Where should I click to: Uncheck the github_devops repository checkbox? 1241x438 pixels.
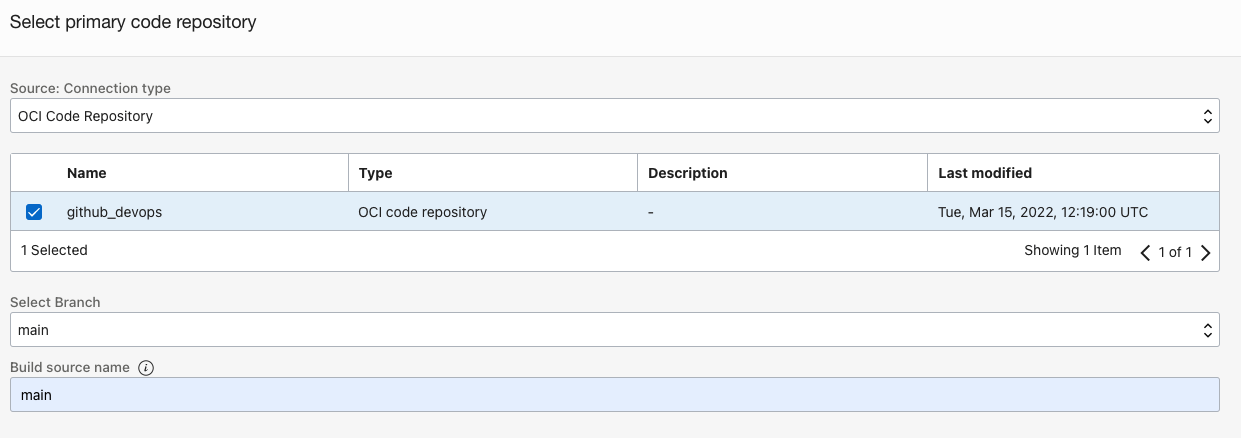pyautogui.click(x=34, y=212)
